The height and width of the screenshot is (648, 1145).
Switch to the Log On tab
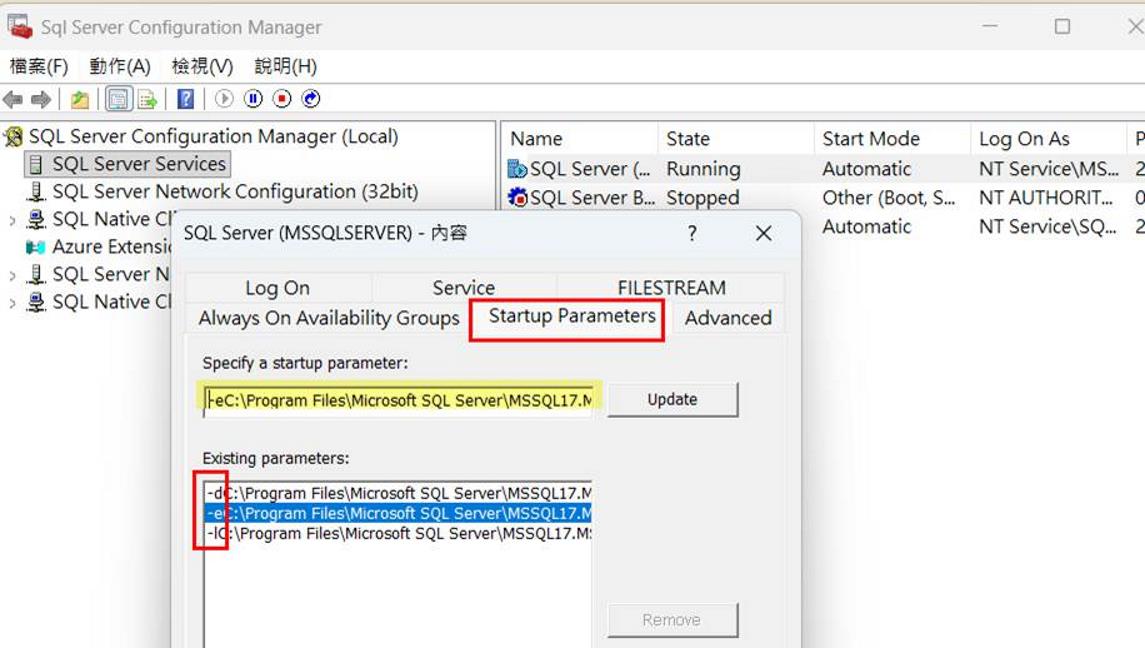click(277, 288)
